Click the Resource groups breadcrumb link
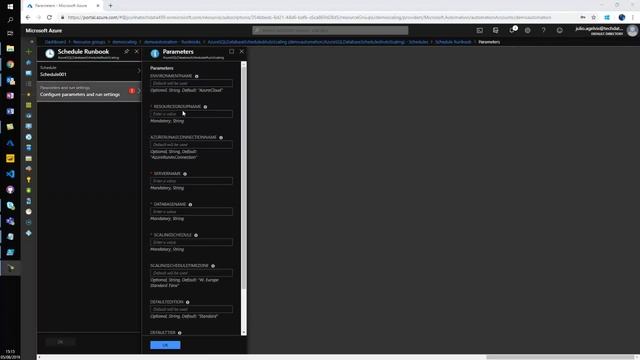This screenshot has width=640, height=360. tap(89, 42)
